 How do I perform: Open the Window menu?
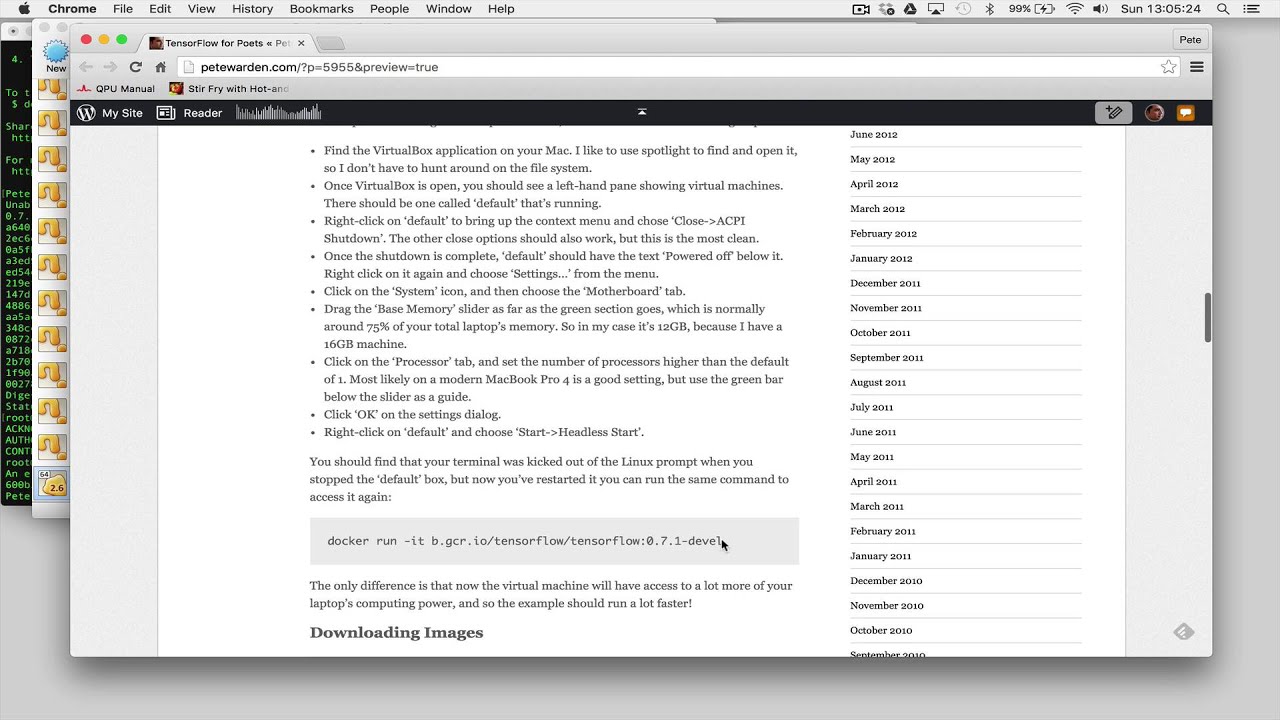448,9
